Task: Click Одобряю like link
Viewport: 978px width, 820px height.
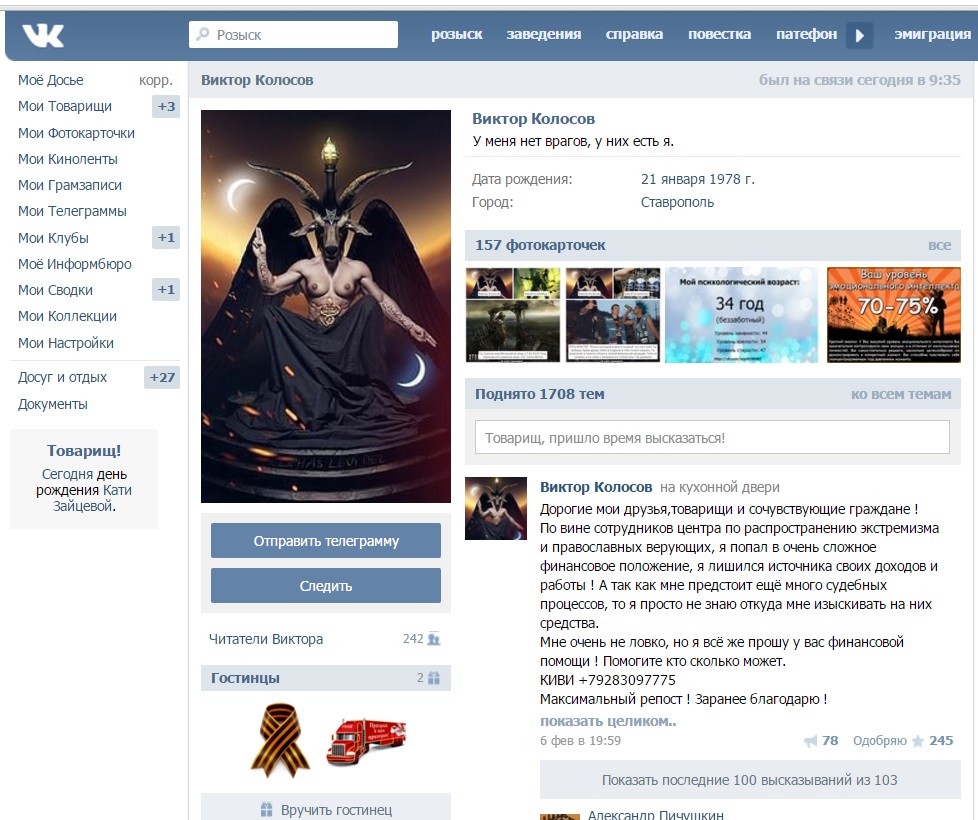Action: click(x=879, y=741)
